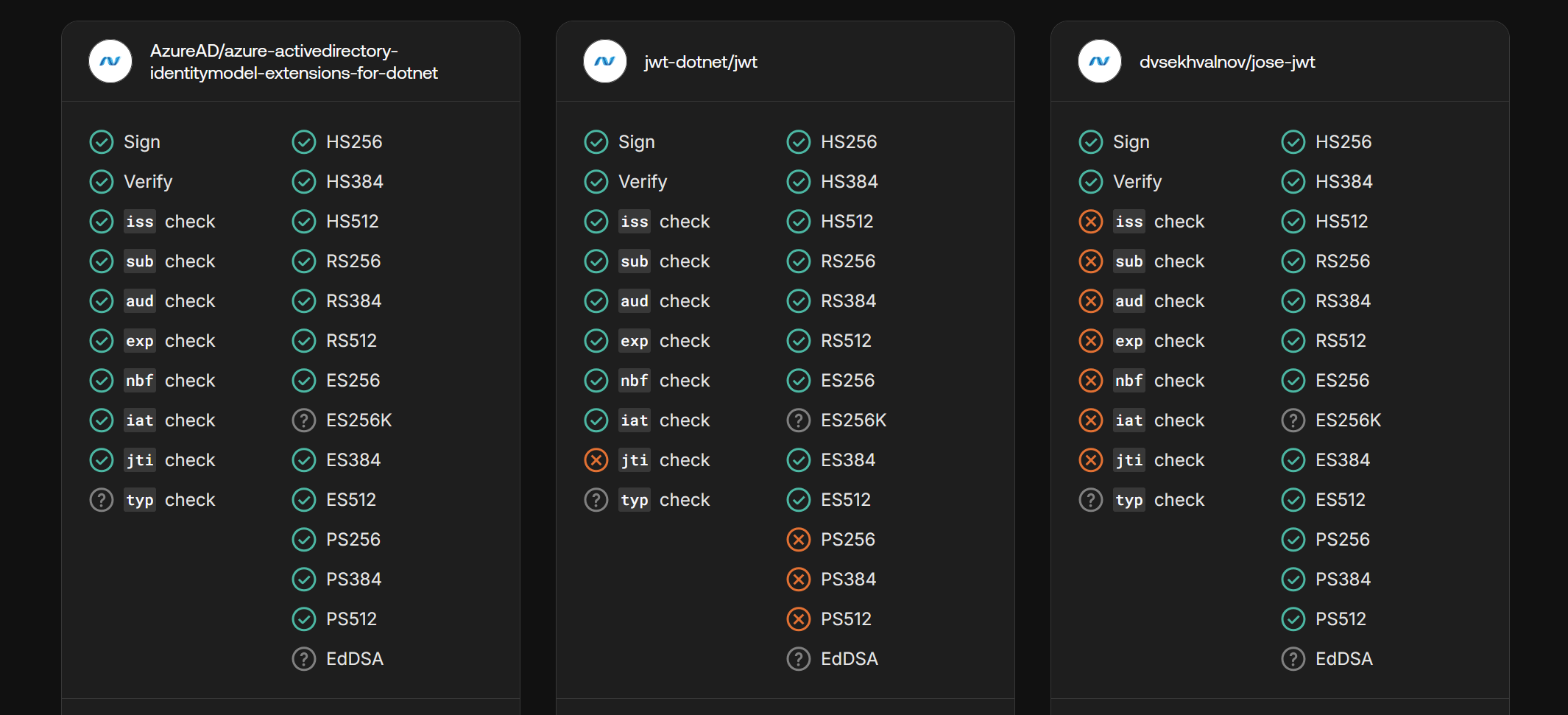Click 'ES512' text in jwt-dotnet card
The height and width of the screenshot is (715, 1568).
click(846, 499)
